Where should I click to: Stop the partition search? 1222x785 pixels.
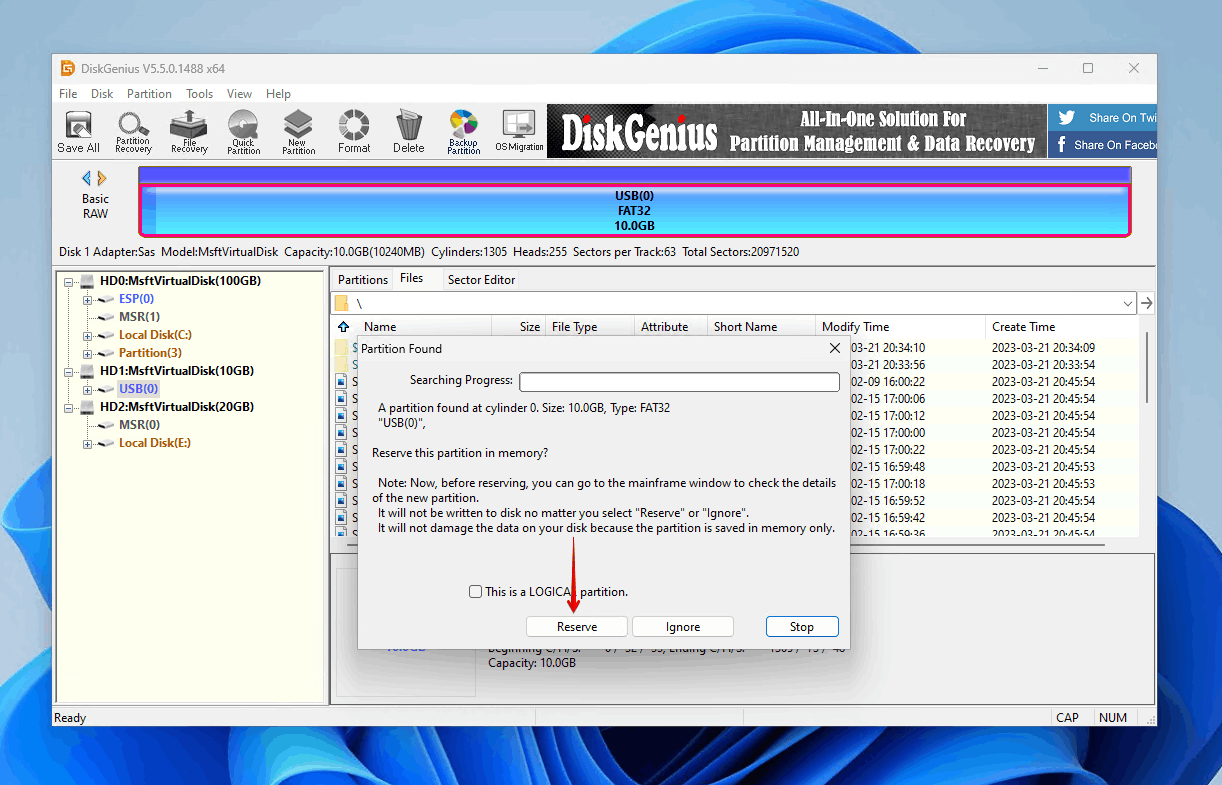[x=802, y=627]
